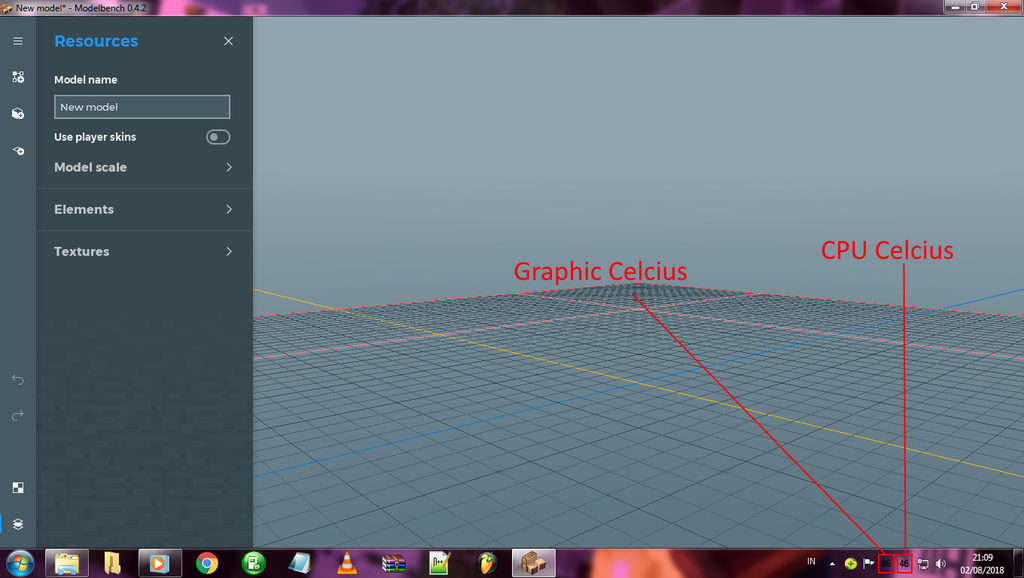Viewport: 1024px width, 578px height.
Task: Launch VLC media player from taskbar
Action: (347, 563)
